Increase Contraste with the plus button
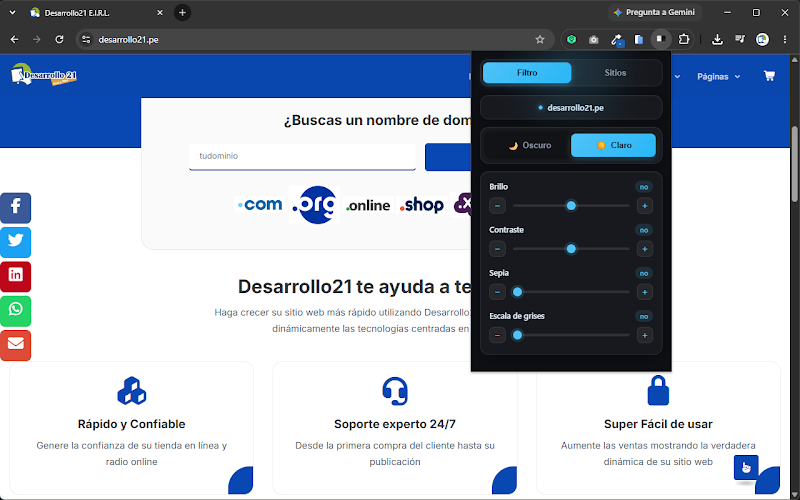The image size is (800, 500). (x=644, y=249)
